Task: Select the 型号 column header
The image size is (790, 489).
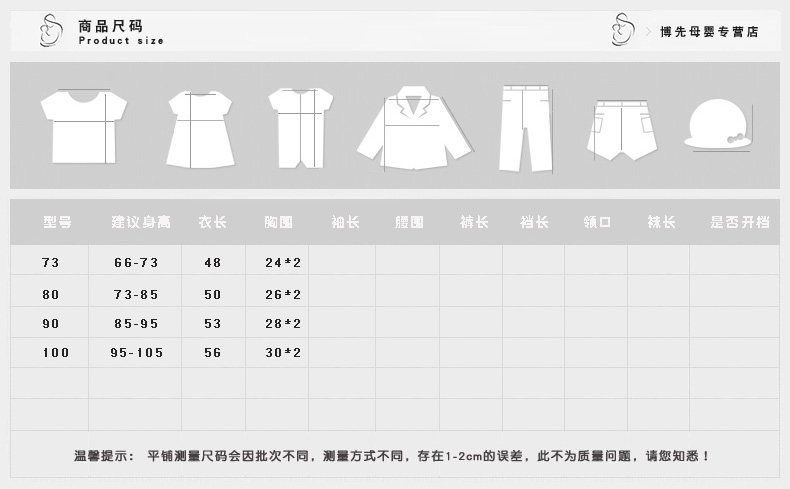Action: point(57,222)
